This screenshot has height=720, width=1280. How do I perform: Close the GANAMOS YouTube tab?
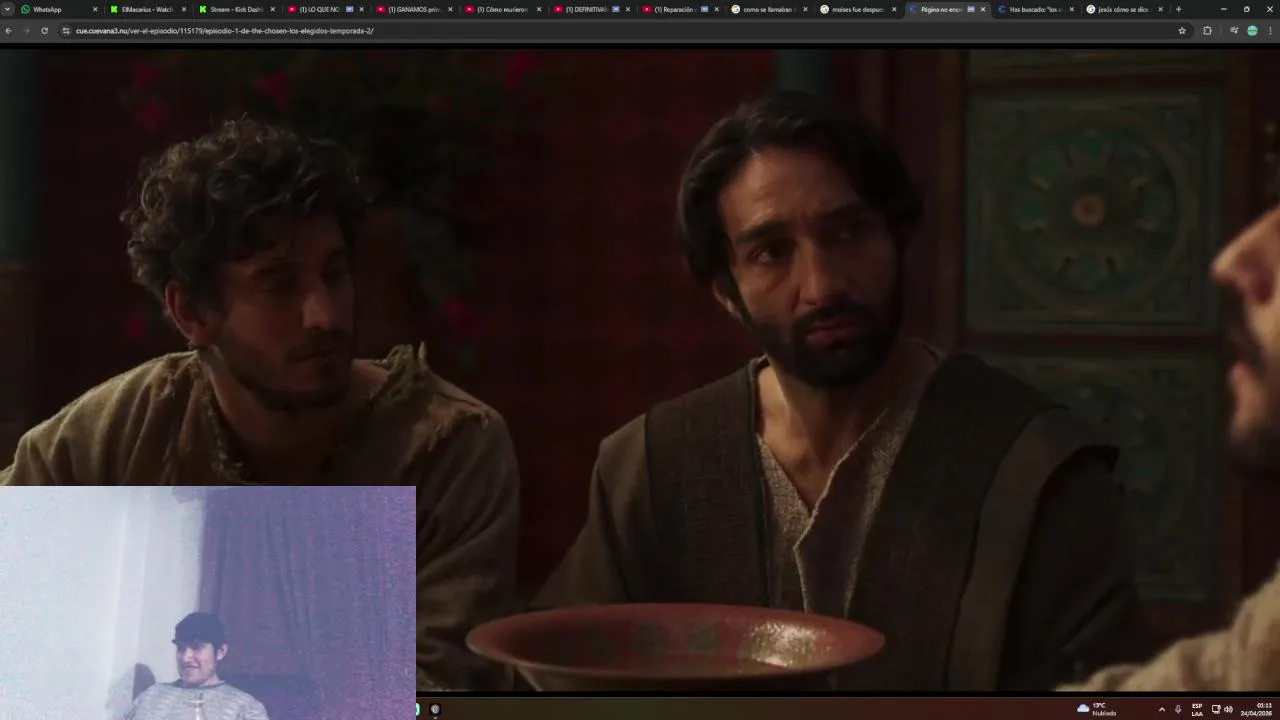point(450,9)
